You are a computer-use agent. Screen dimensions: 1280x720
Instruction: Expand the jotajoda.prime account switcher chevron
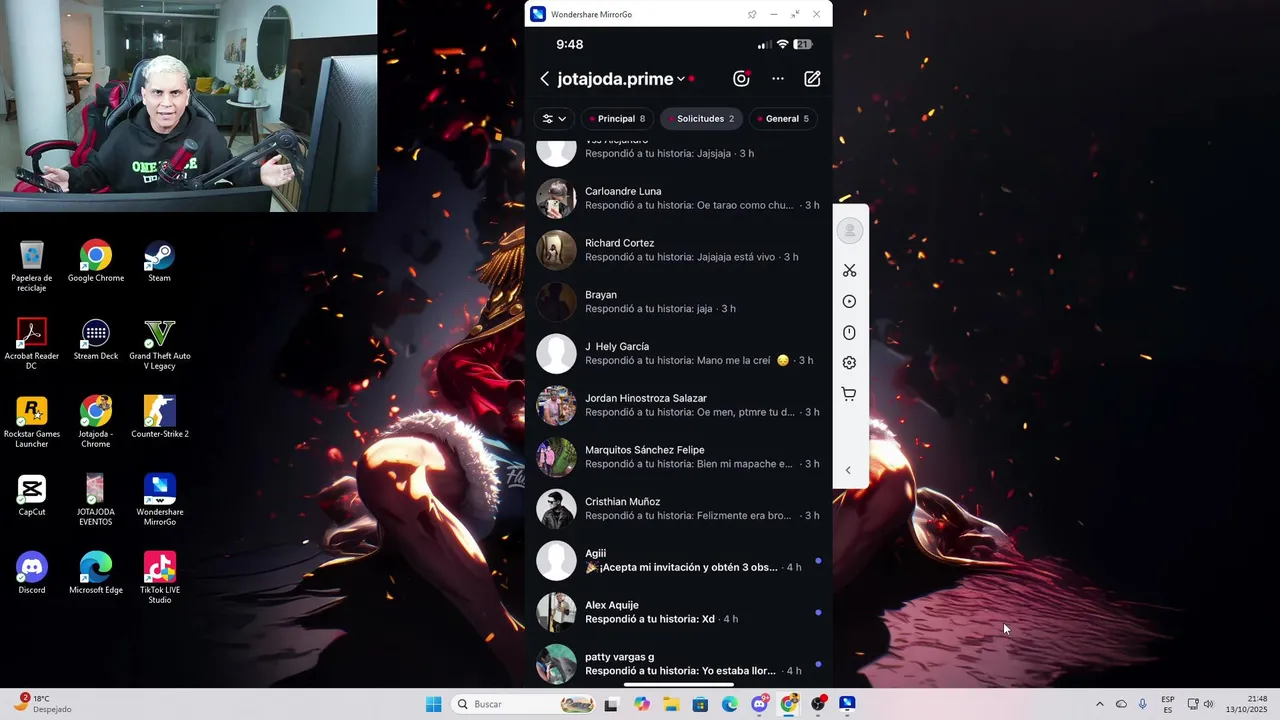[681, 79]
